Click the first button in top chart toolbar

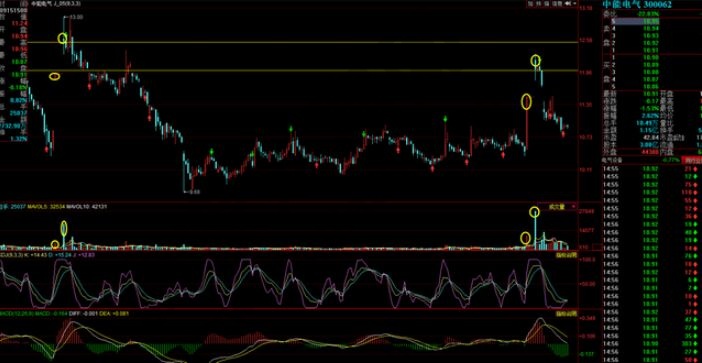pos(530,4)
